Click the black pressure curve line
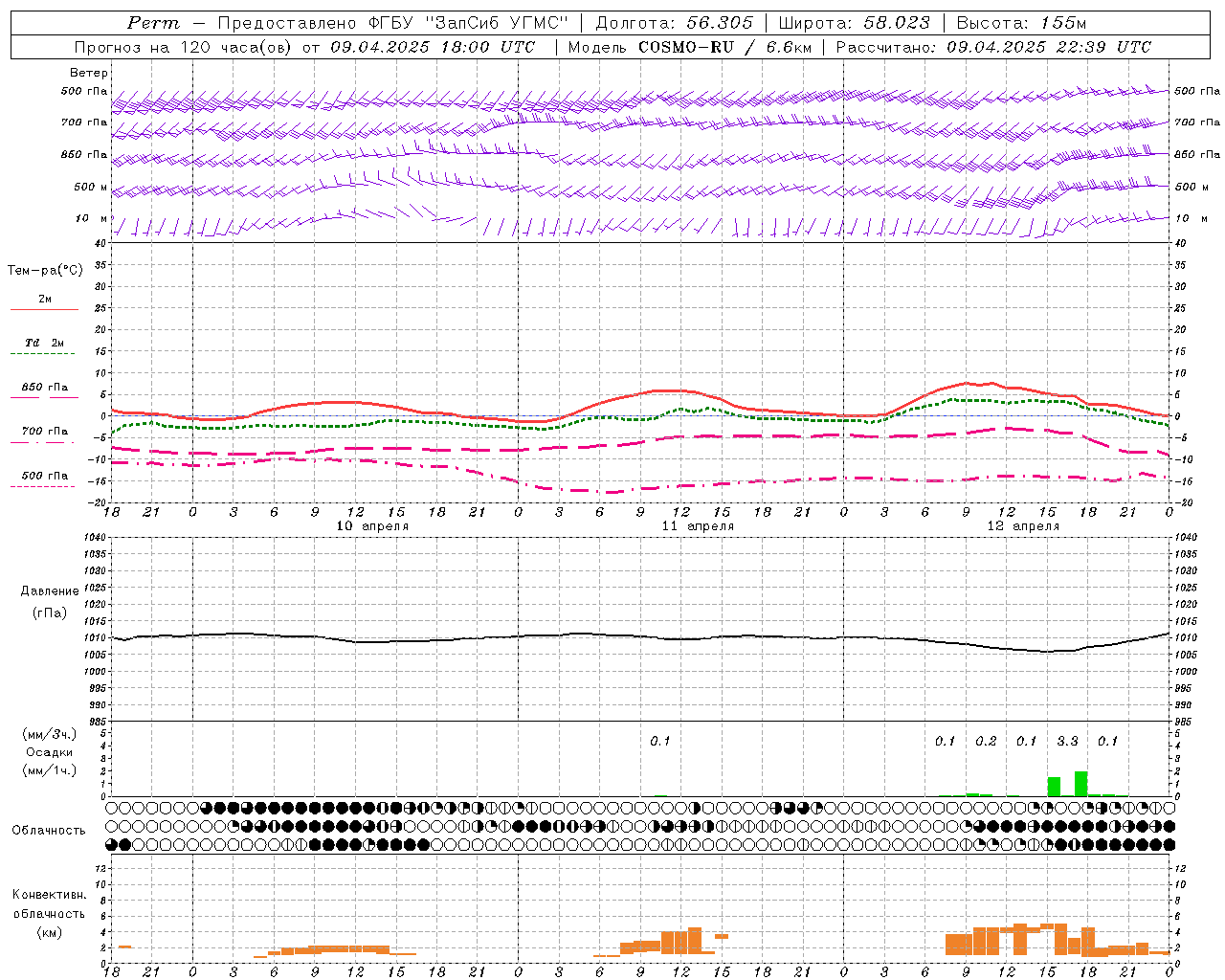The width and height of the screenshot is (1225, 980). coord(641,635)
